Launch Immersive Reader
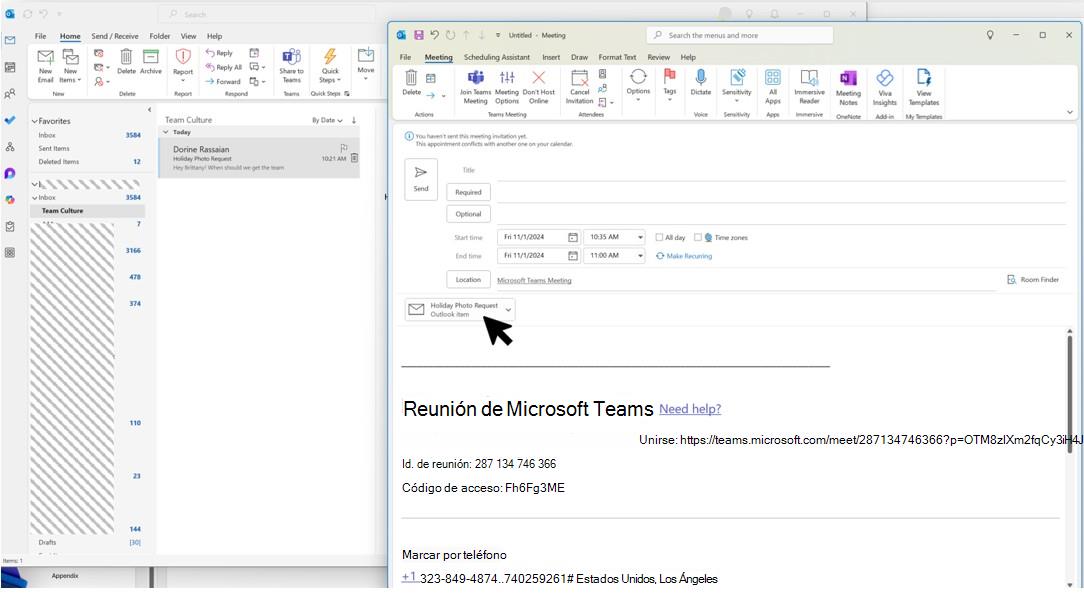The image size is (1084, 597). [x=809, y=87]
